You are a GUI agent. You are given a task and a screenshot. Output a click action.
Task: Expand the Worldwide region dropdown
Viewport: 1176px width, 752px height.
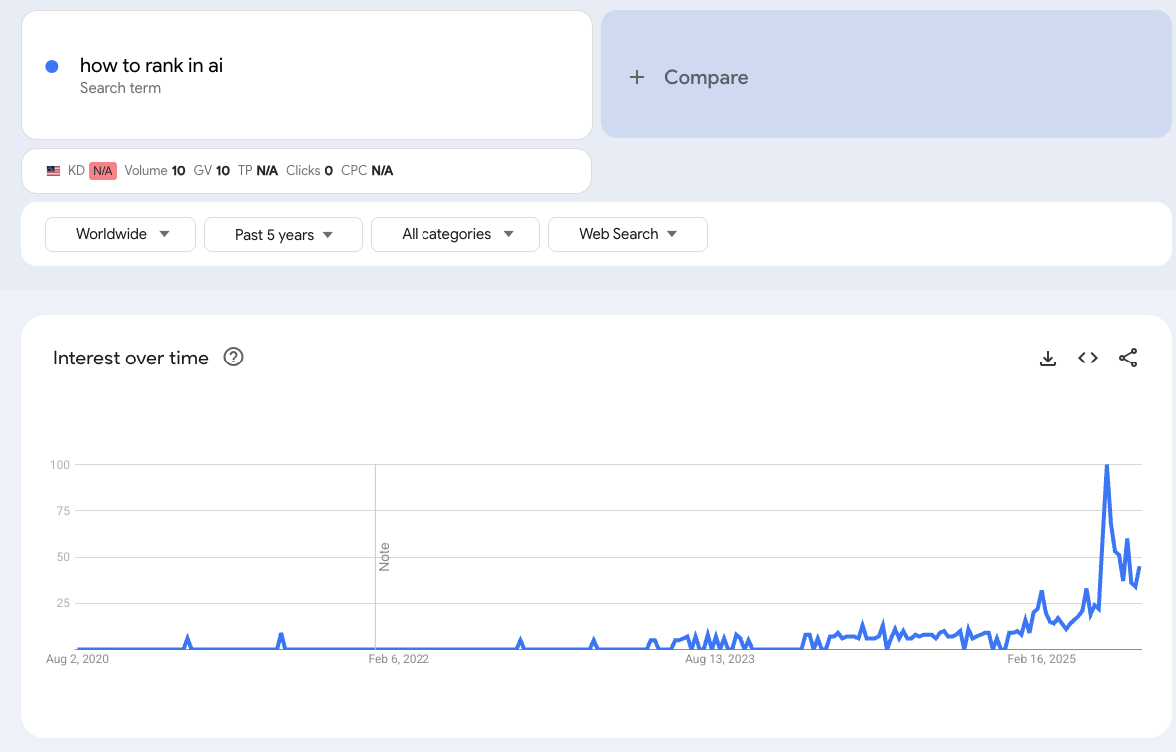[x=120, y=234]
